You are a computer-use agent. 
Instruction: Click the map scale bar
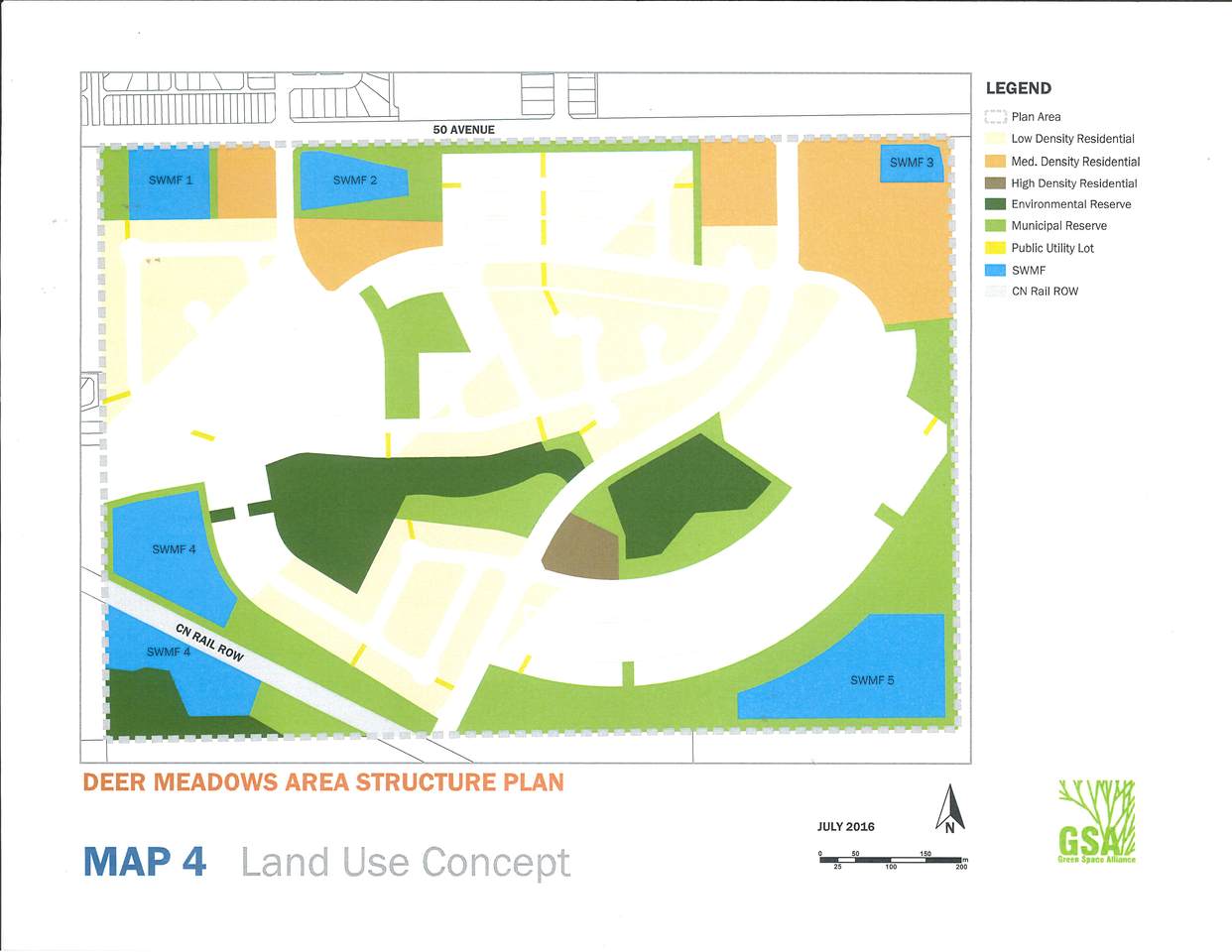pos(891,860)
